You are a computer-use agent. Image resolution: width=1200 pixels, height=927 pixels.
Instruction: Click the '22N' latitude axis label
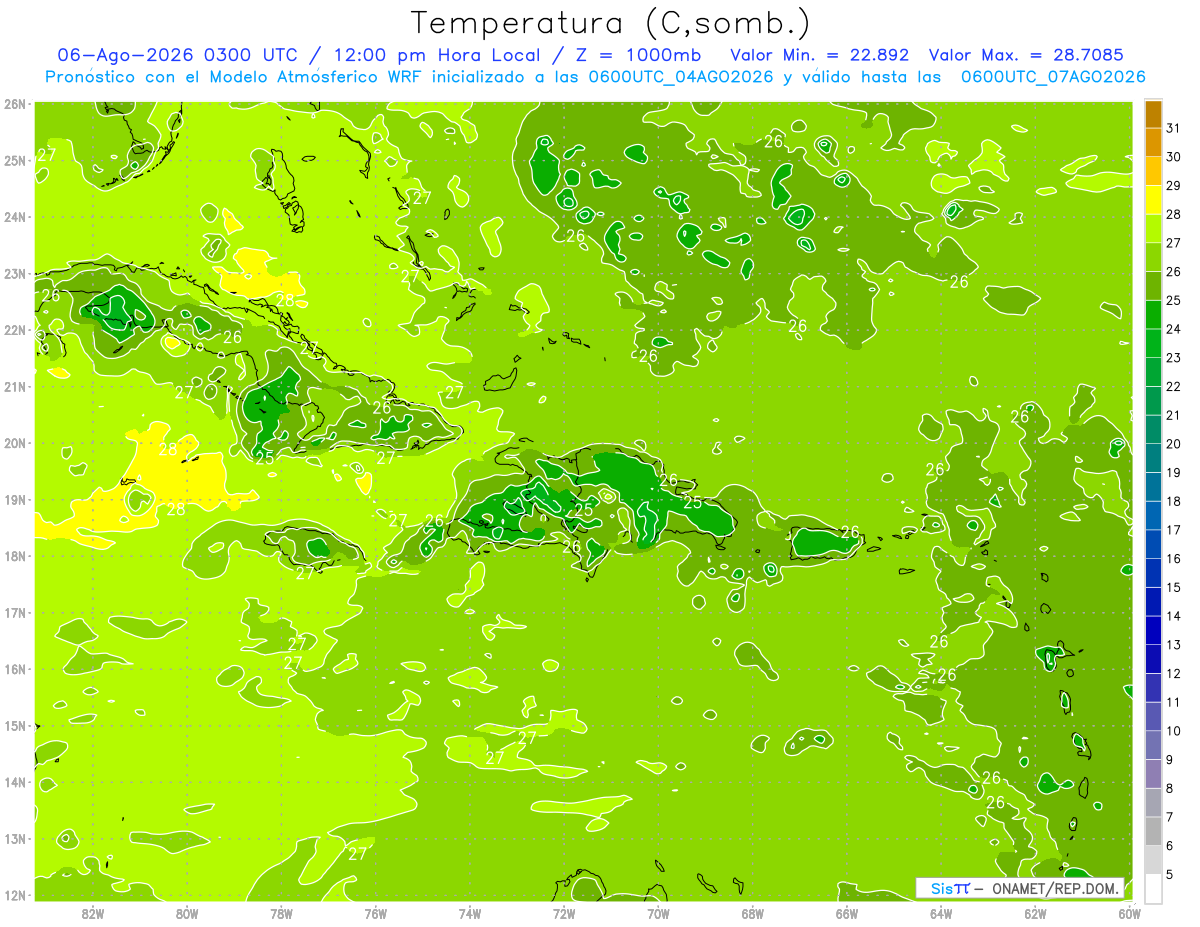(15, 330)
